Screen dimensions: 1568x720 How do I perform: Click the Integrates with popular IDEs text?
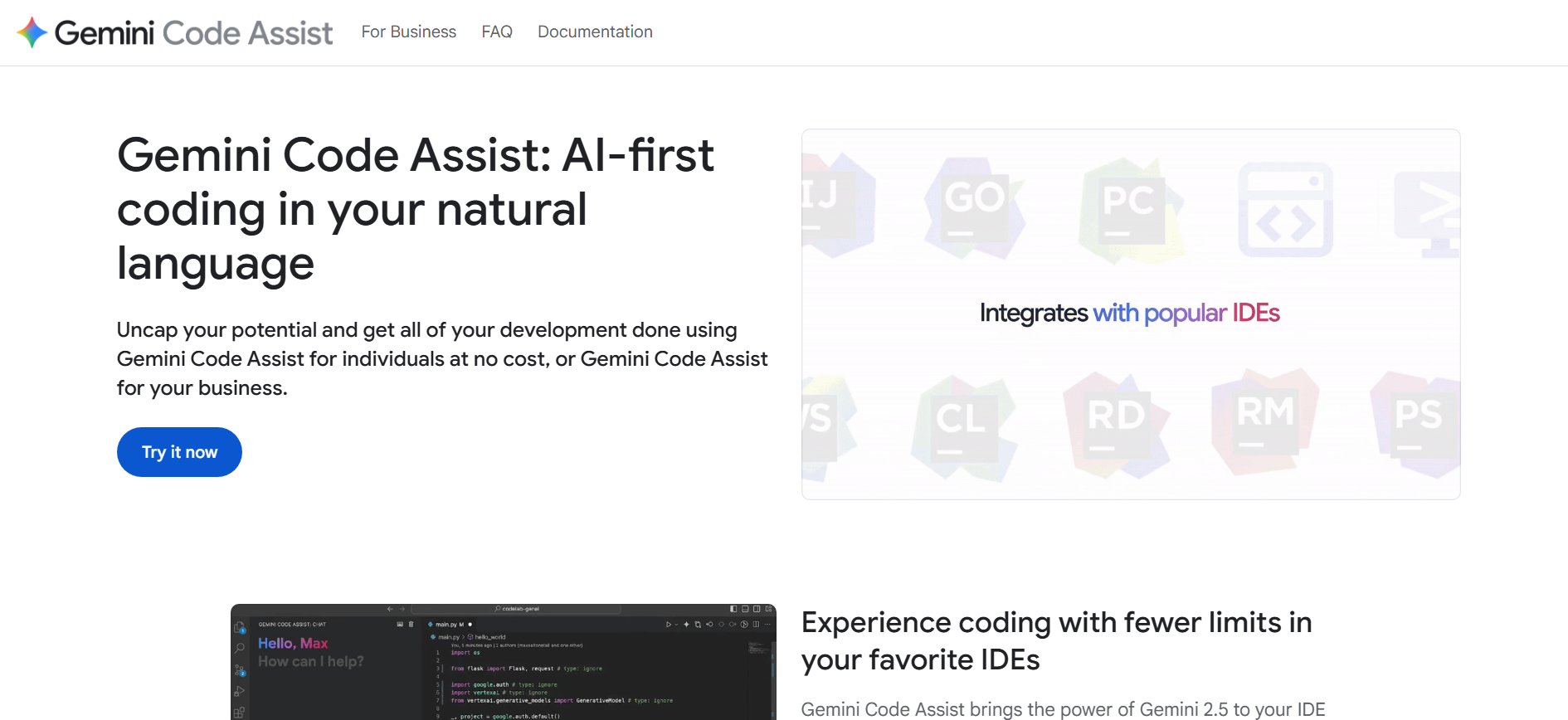click(x=1129, y=313)
